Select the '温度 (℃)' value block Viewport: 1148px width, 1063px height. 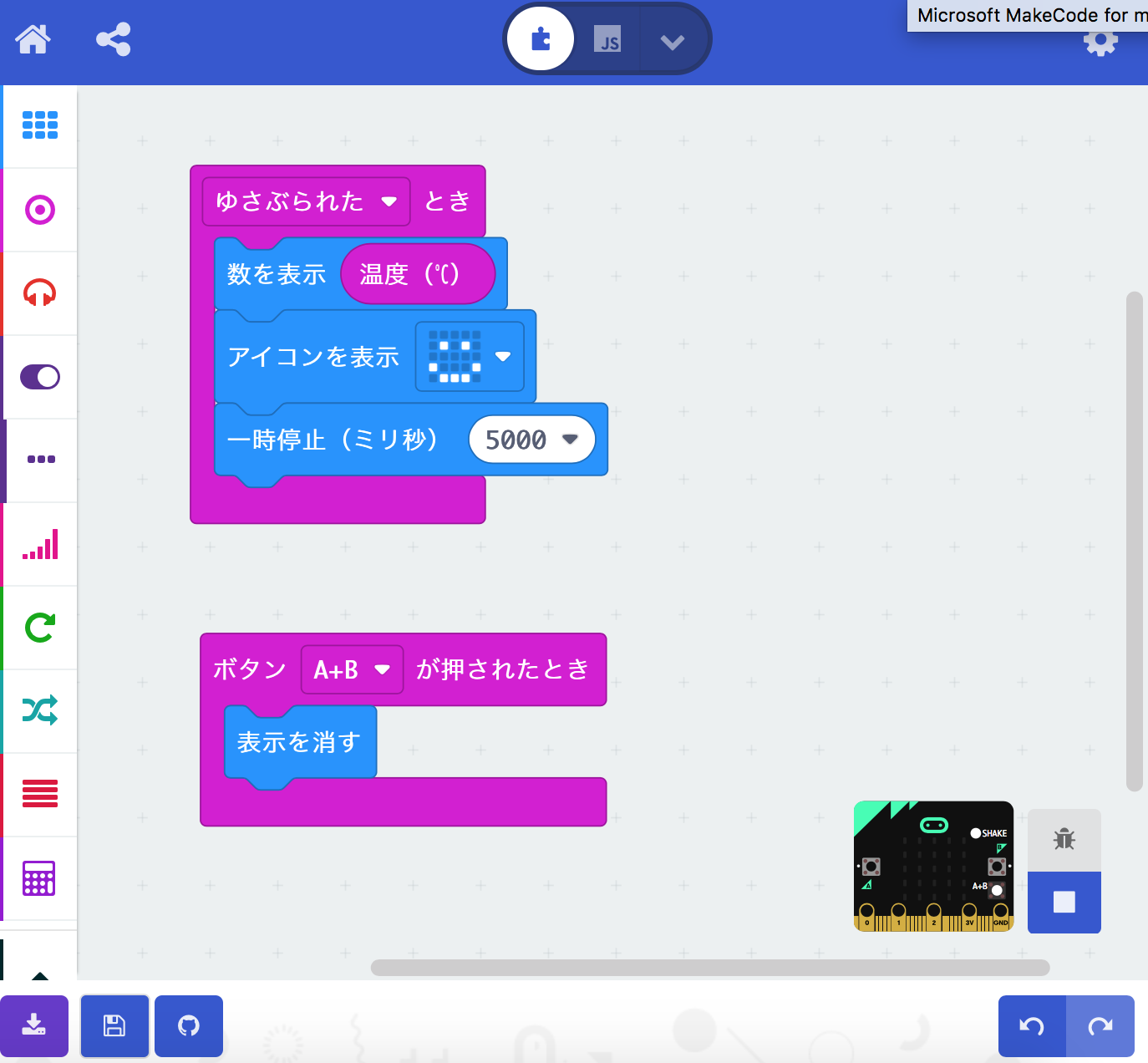point(418,274)
